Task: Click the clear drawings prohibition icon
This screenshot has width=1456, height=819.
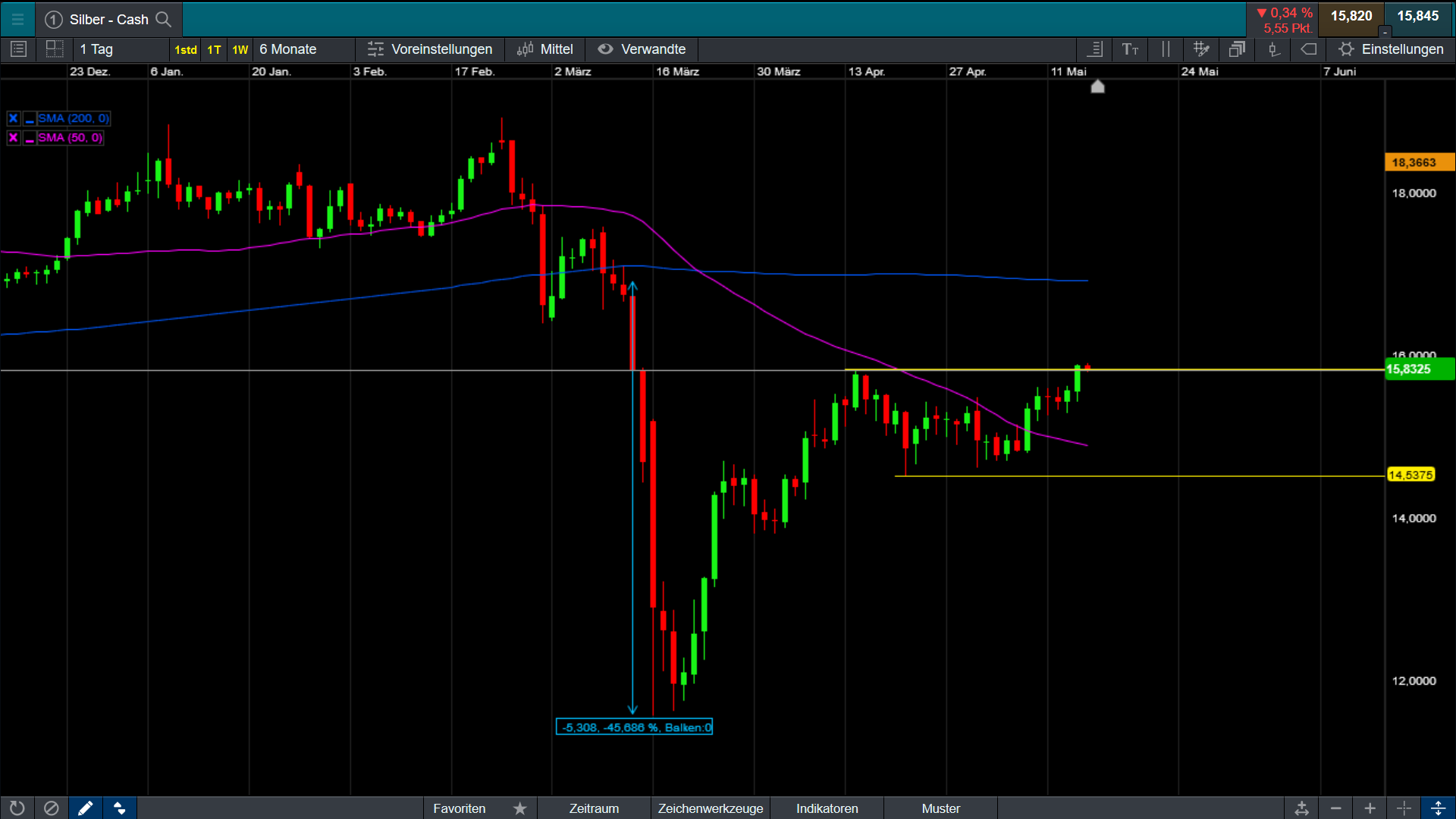Action: click(x=51, y=808)
